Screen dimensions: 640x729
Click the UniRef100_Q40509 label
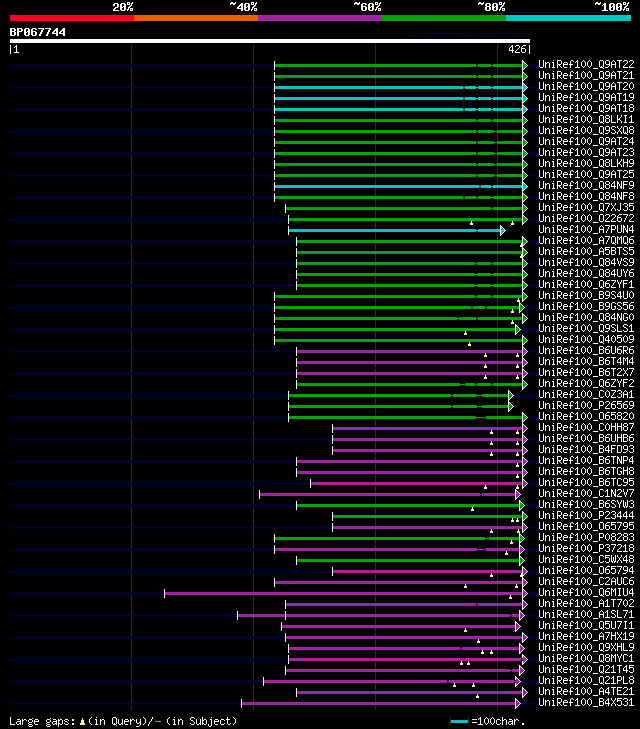click(x=586, y=339)
